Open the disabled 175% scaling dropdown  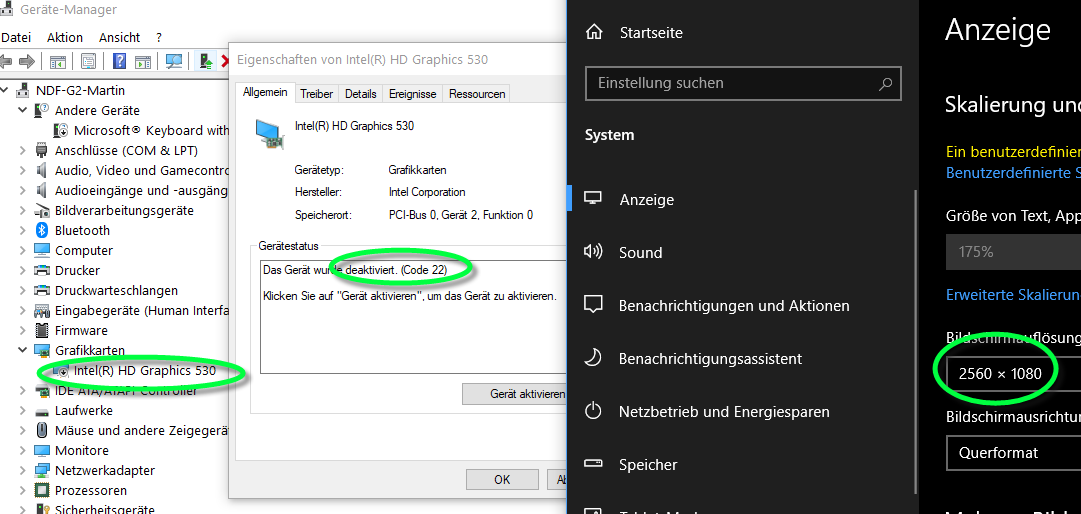[x=1013, y=251]
